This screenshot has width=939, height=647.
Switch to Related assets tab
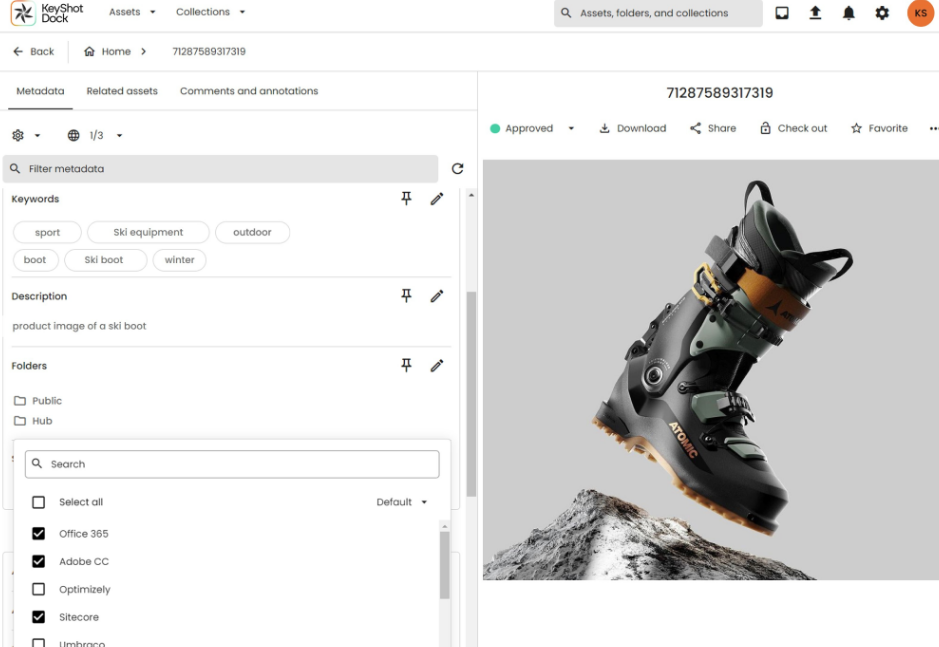click(122, 91)
